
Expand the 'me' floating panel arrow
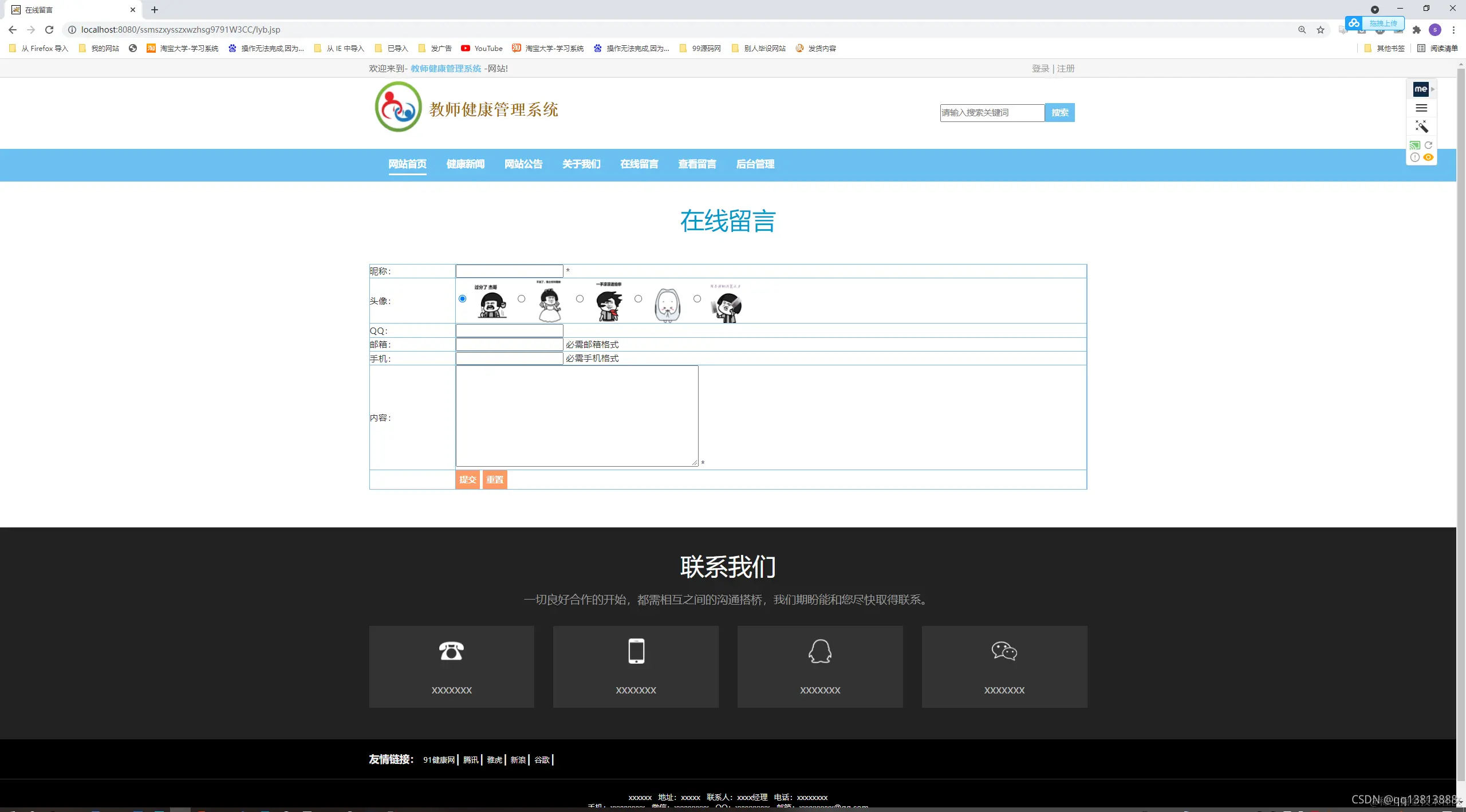(1433, 89)
